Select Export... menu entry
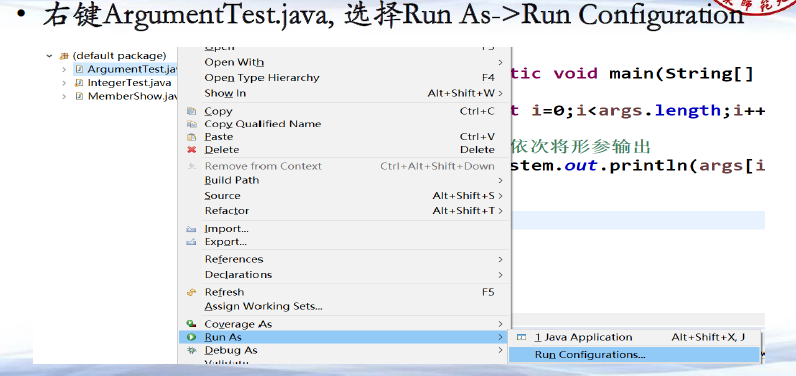Viewport: 796px width, 376px height. (344, 242)
